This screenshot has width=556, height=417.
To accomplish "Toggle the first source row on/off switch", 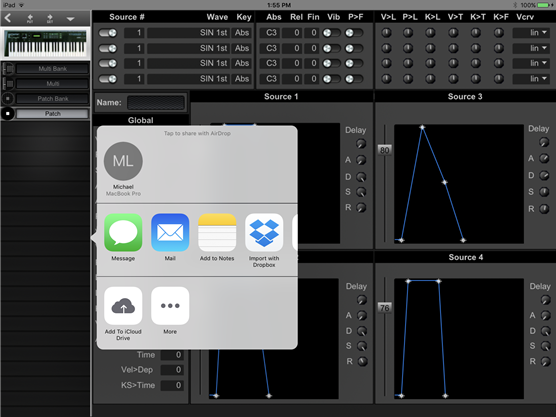I will pos(108,33).
